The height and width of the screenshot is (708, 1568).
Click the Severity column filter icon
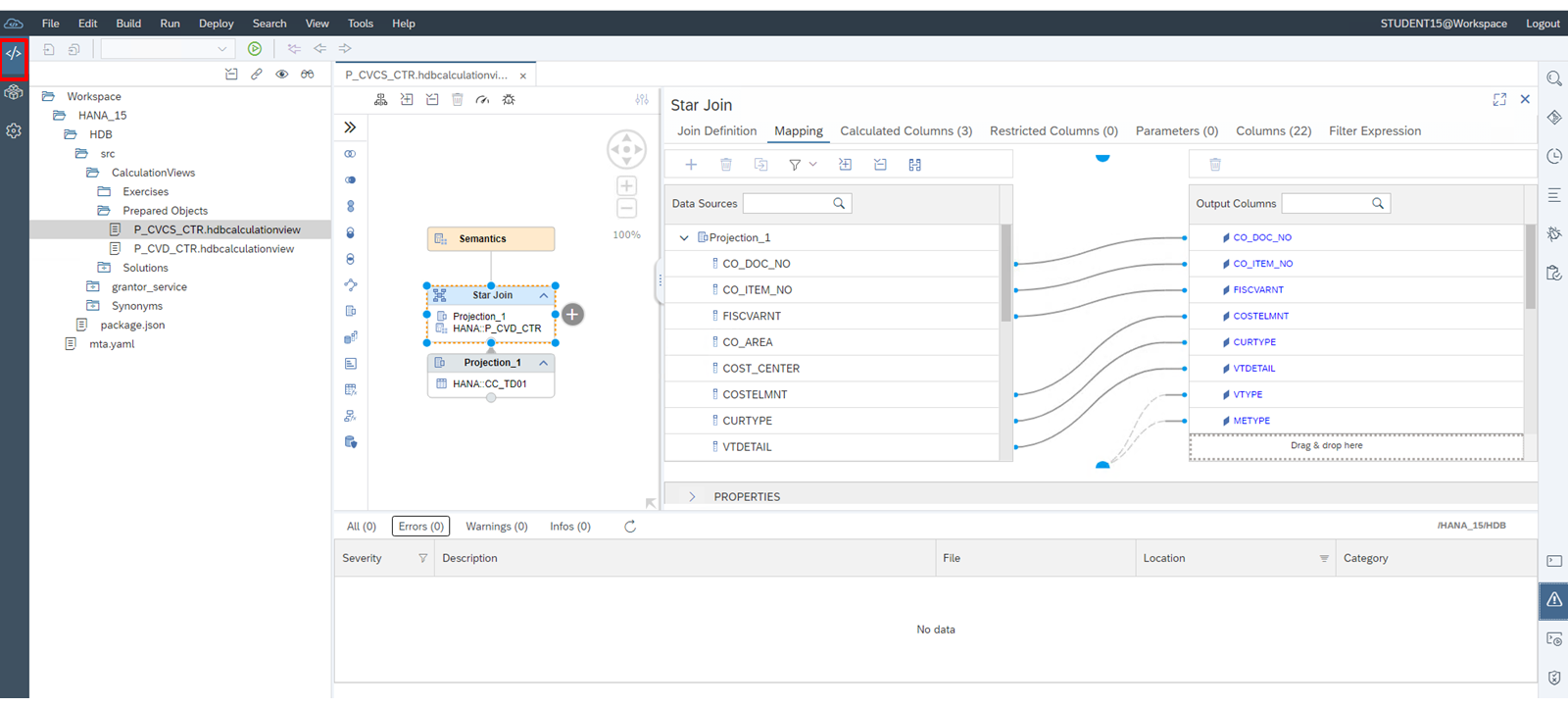coord(423,559)
